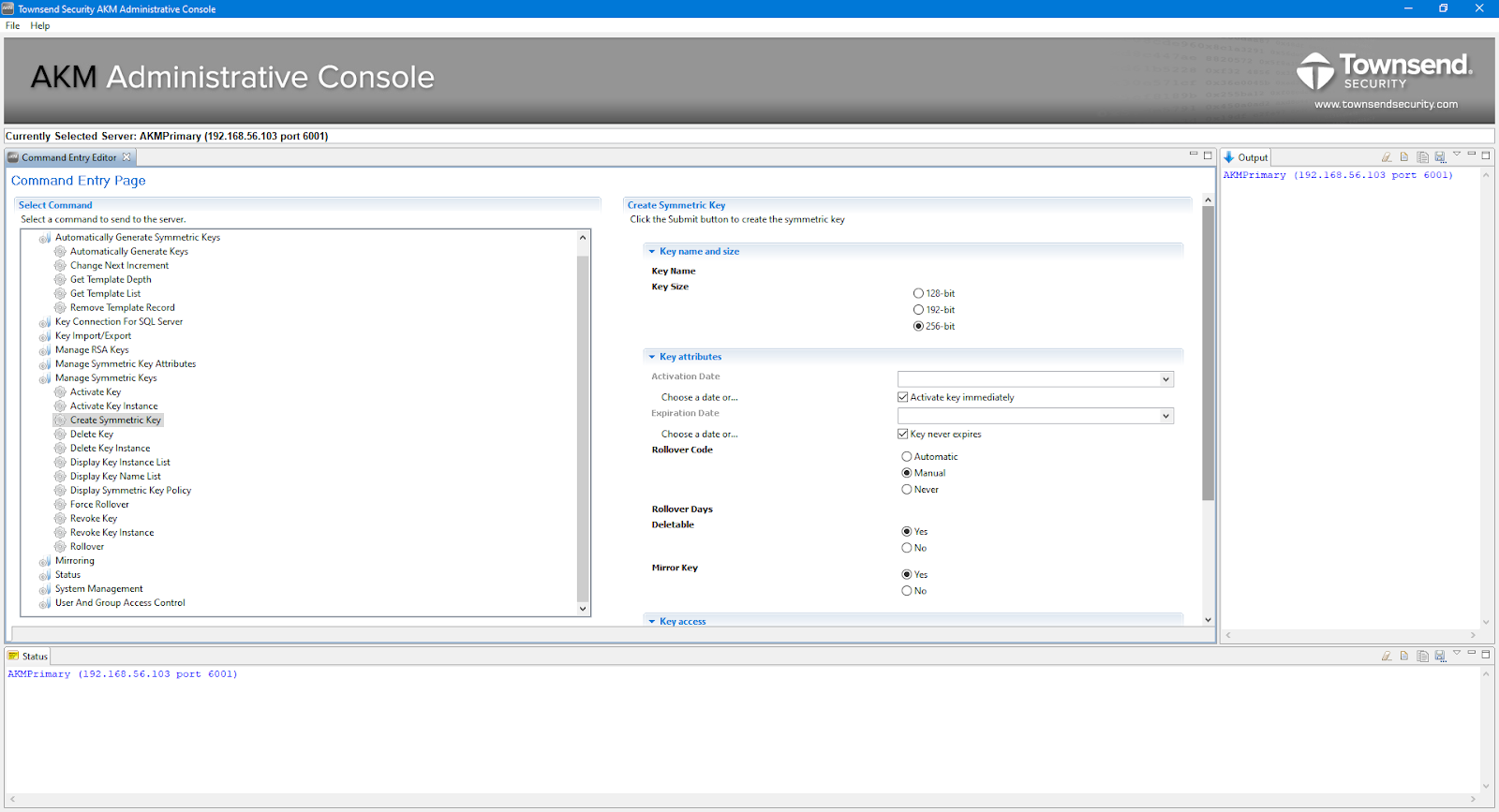Collapse the Manage Symmetric Keys folder
Screen dimensions: 1499x812
44,378
